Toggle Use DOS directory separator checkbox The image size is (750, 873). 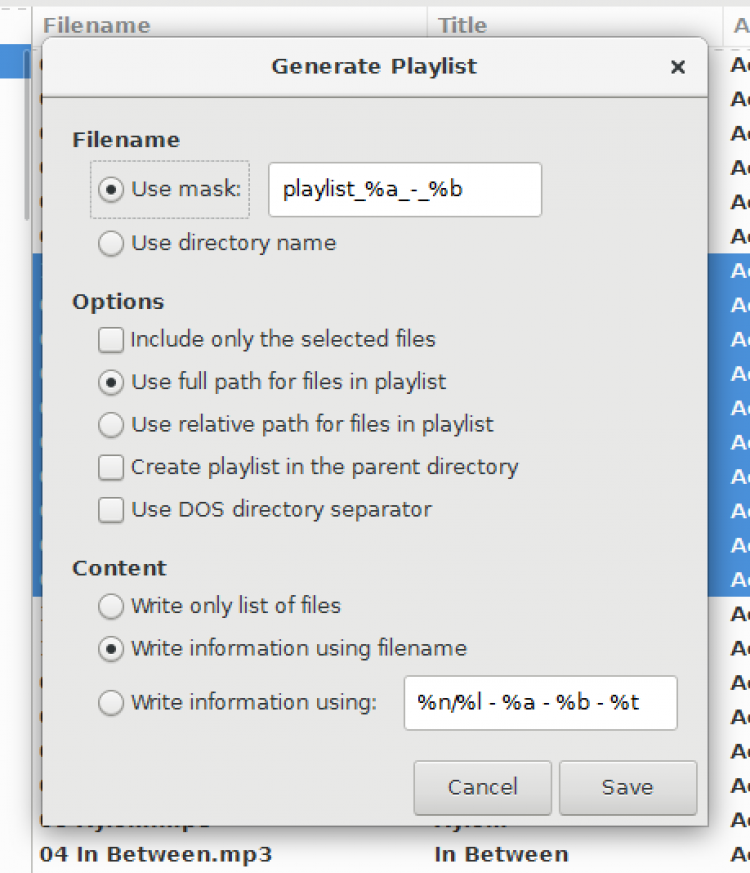point(111,510)
